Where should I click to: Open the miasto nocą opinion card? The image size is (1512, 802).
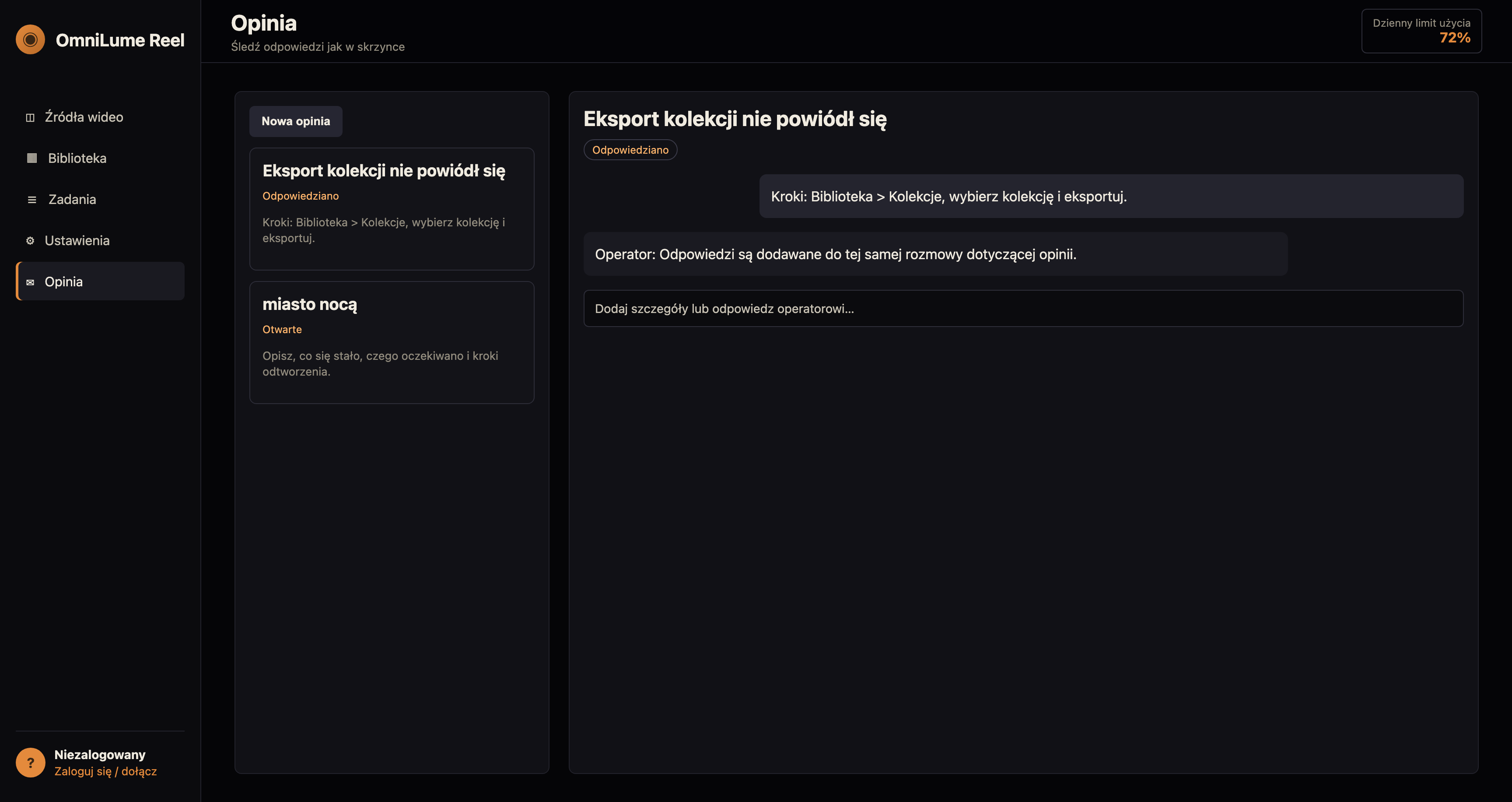pyautogui.click(x=392, y=342)
